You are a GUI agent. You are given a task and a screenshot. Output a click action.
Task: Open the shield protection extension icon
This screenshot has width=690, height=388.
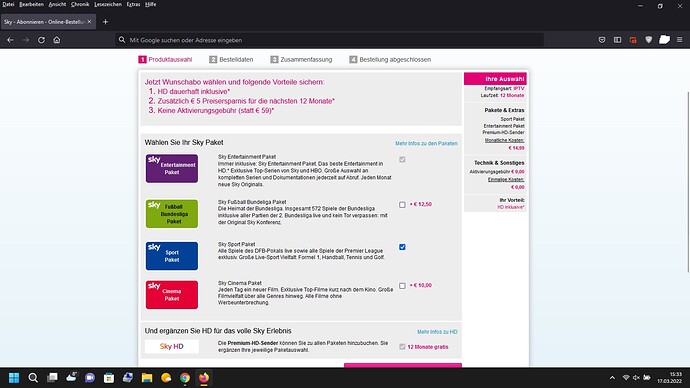pos(649,40)
